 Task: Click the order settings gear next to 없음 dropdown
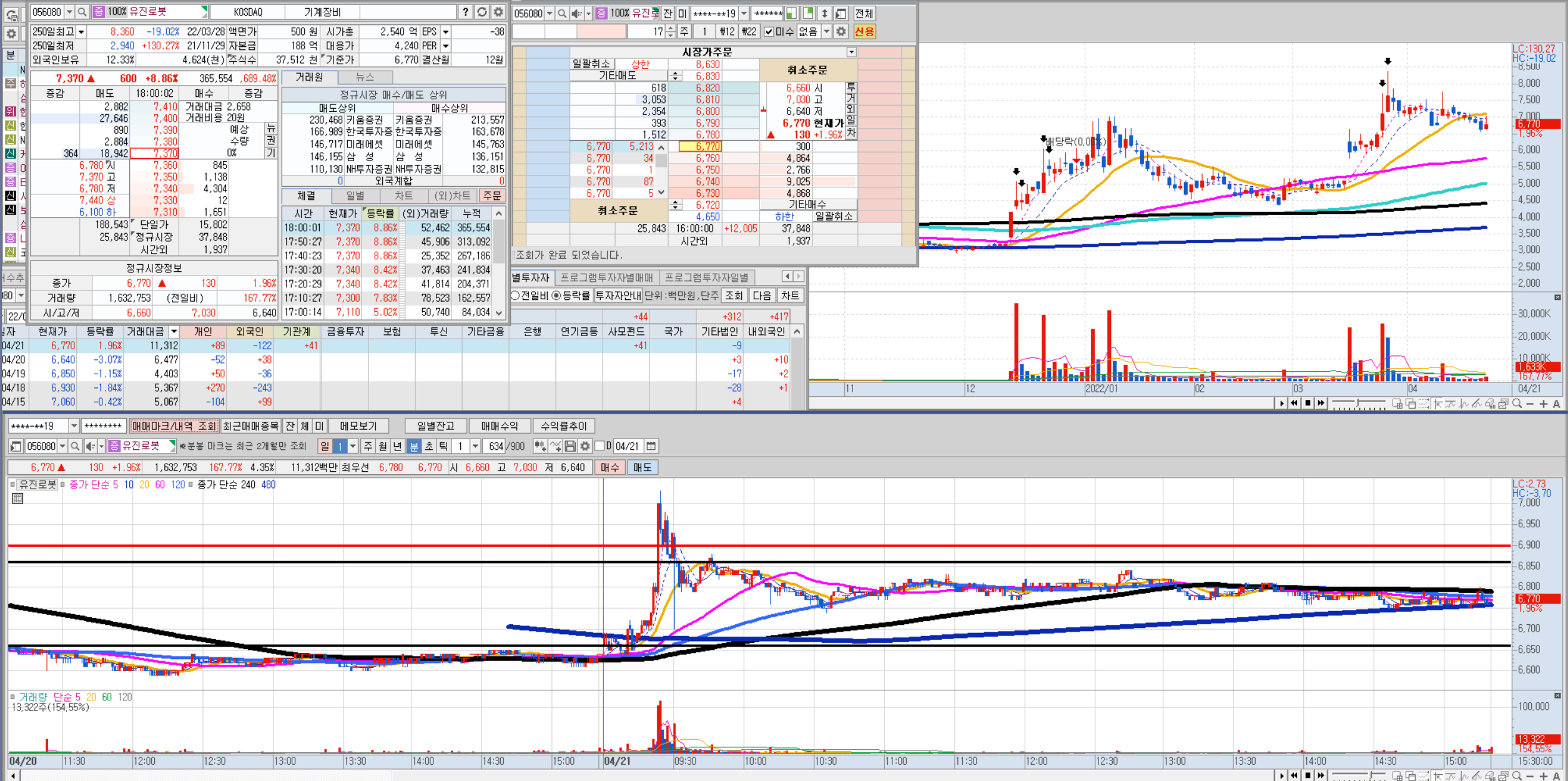pos(841,31)
